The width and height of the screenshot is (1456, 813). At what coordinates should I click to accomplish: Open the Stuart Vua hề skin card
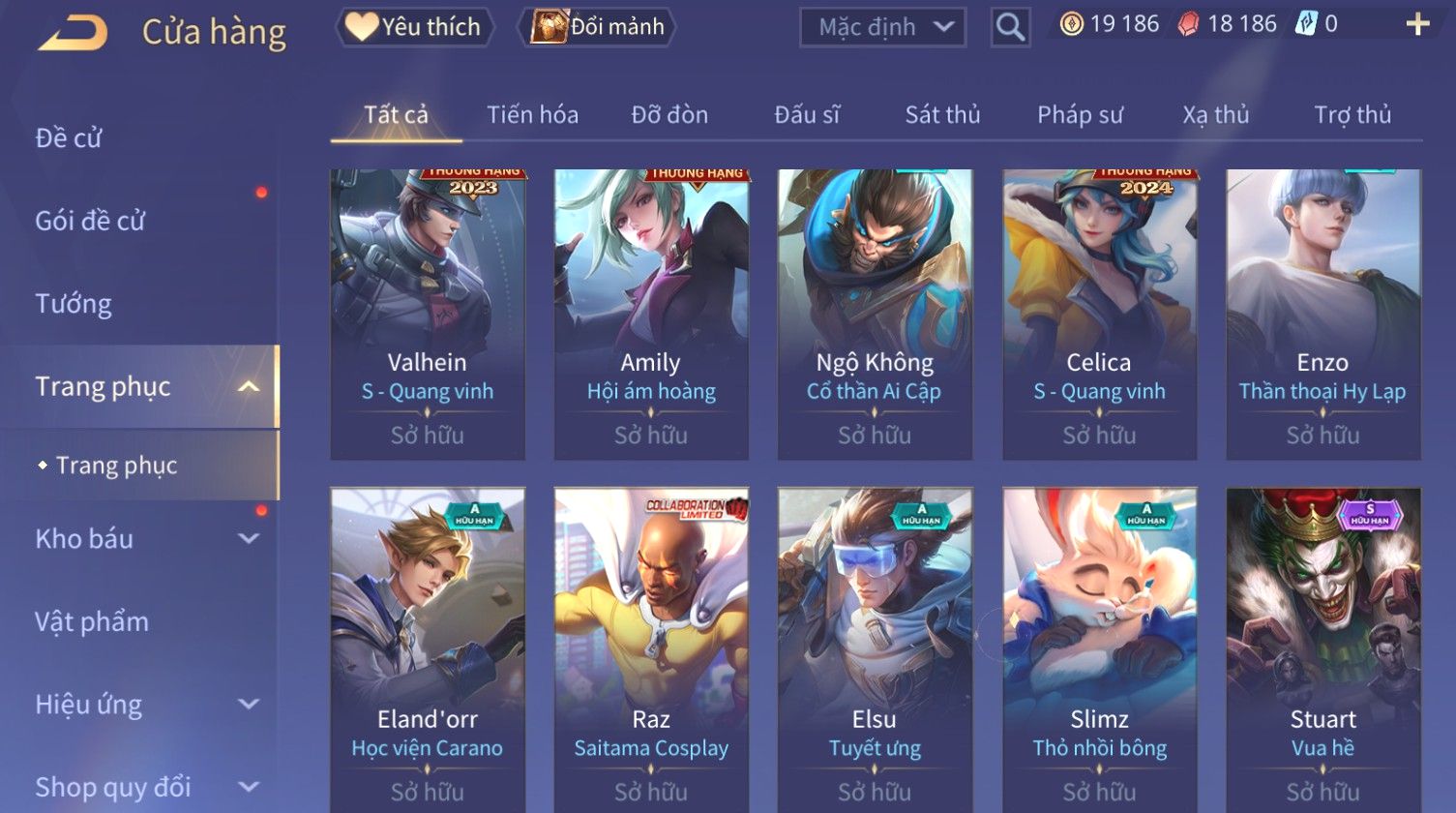1323,649
